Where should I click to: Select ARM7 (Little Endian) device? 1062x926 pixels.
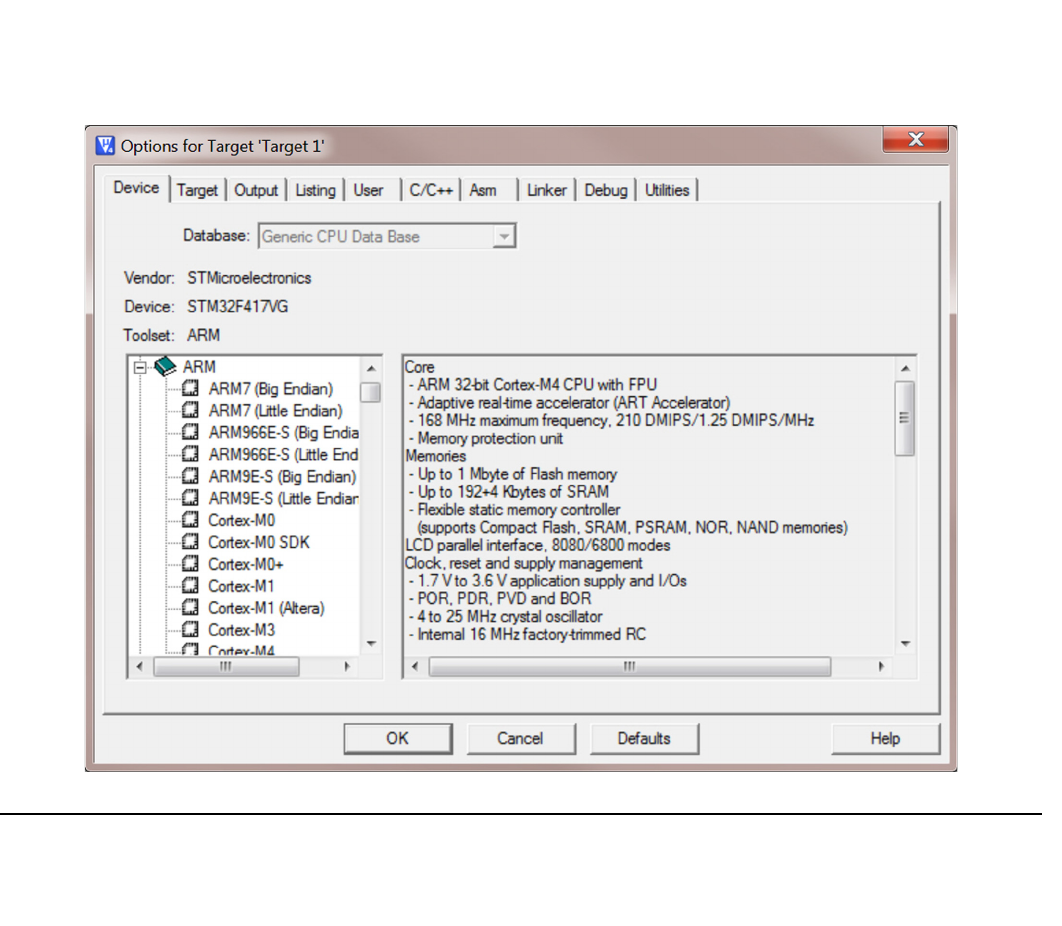point(276,411)
